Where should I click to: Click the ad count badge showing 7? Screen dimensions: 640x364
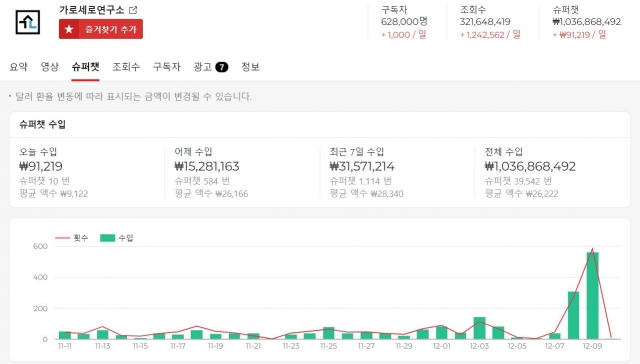[221, 67]
